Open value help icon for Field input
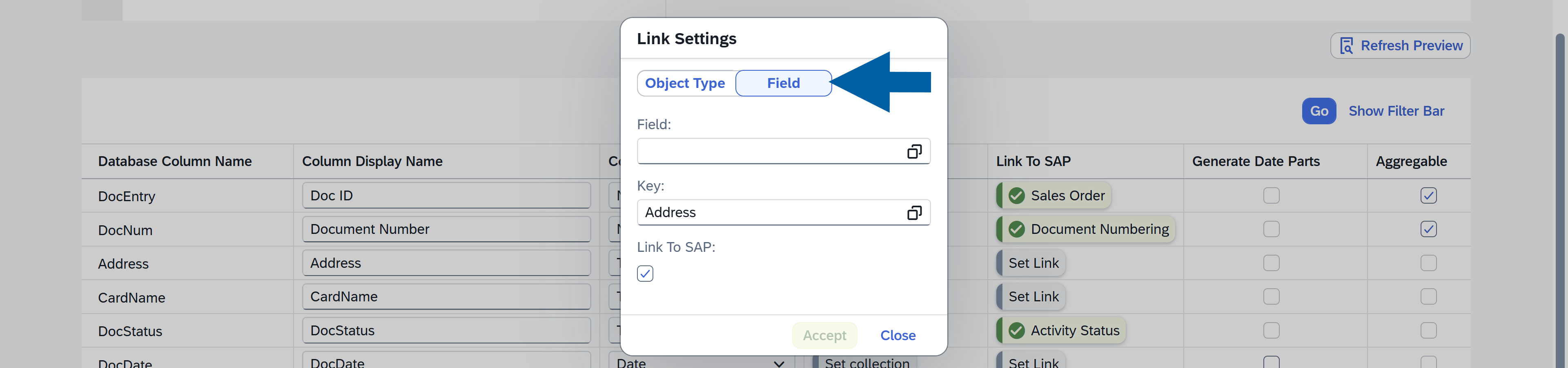 (x=914, y=151)
